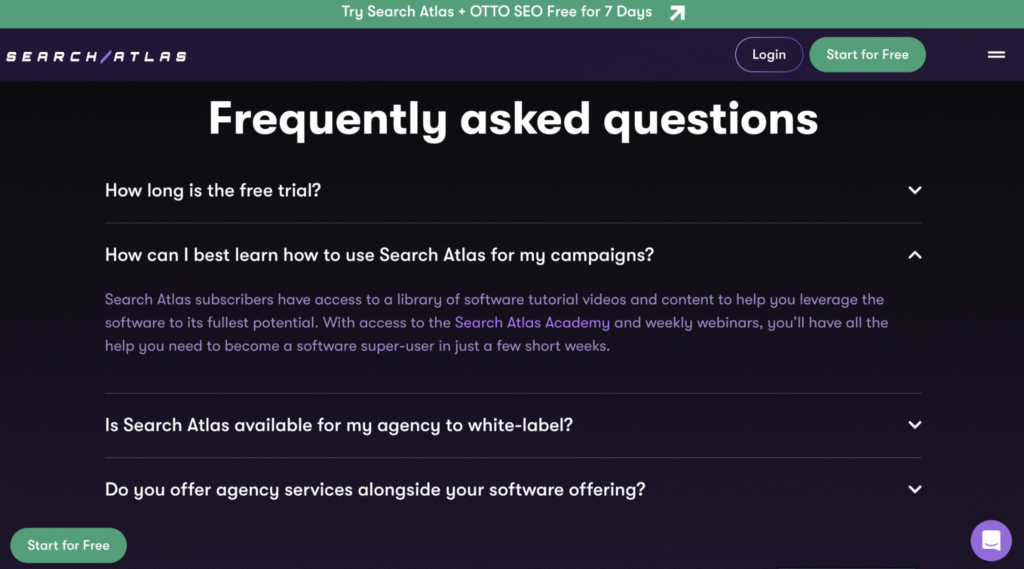Viewport: 1024px width, 569px height.
Task: Expand chevron for free trial question
Action: point(914,190)
